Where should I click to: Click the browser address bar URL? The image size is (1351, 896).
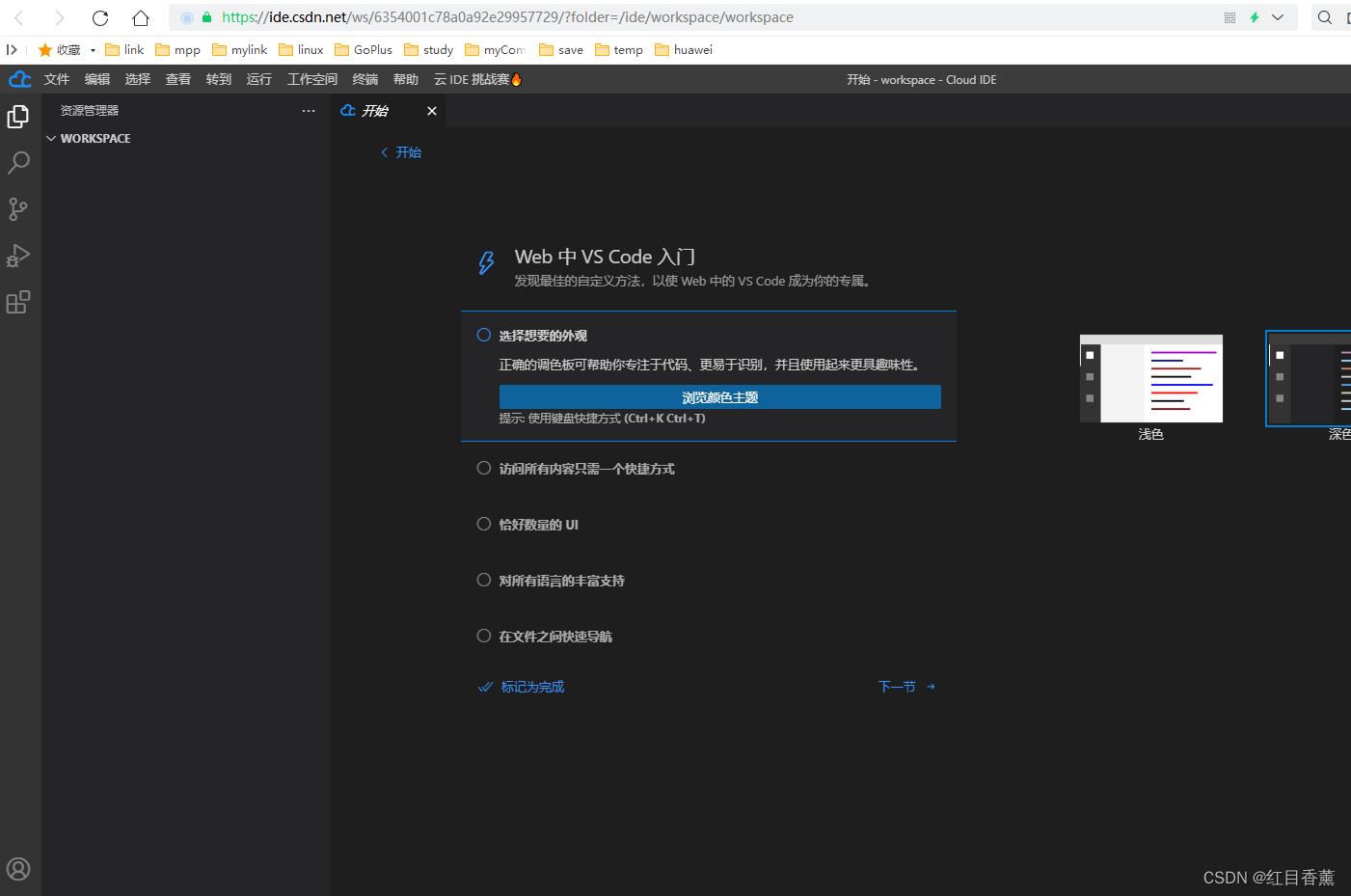(x=507, y=17)
